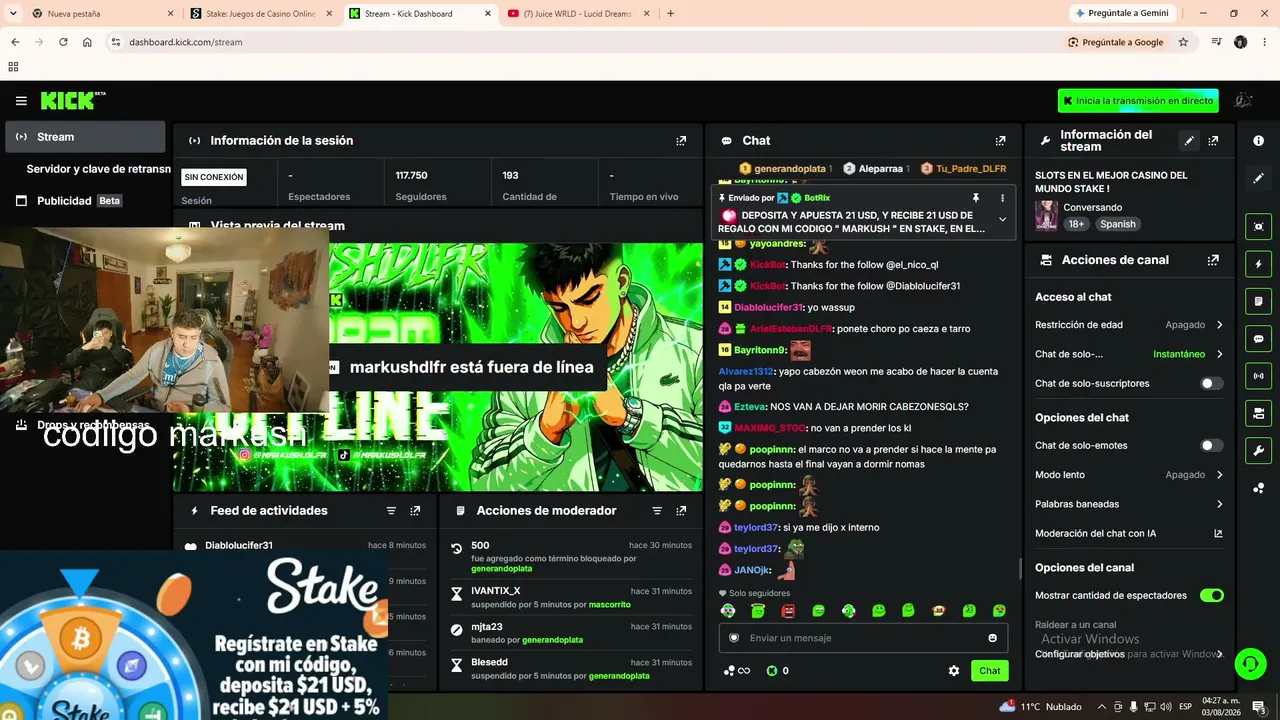Disable Mostrar cantidad de espectadores

tap(1211, 596)
